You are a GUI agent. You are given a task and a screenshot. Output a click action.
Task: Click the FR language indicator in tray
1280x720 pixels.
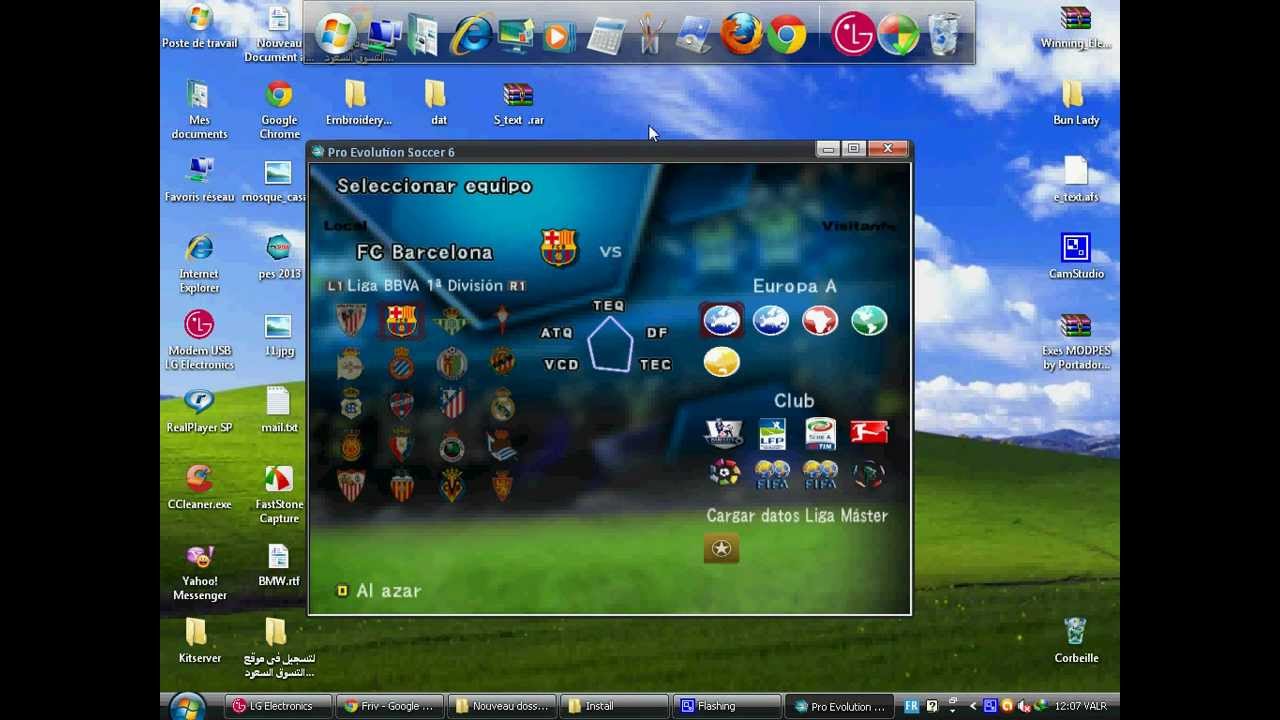click(911, 706)
